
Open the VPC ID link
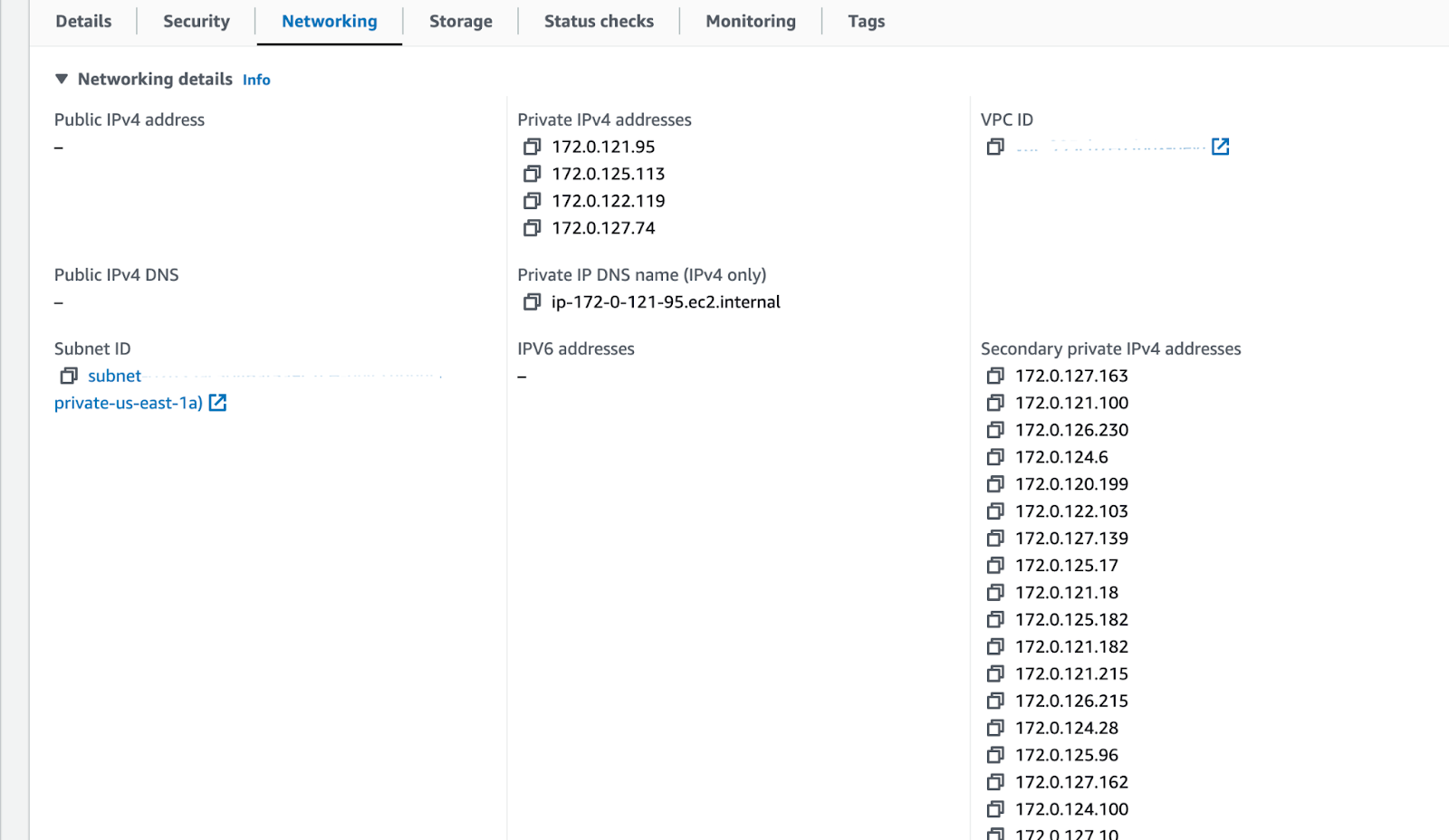[1110, 147]
